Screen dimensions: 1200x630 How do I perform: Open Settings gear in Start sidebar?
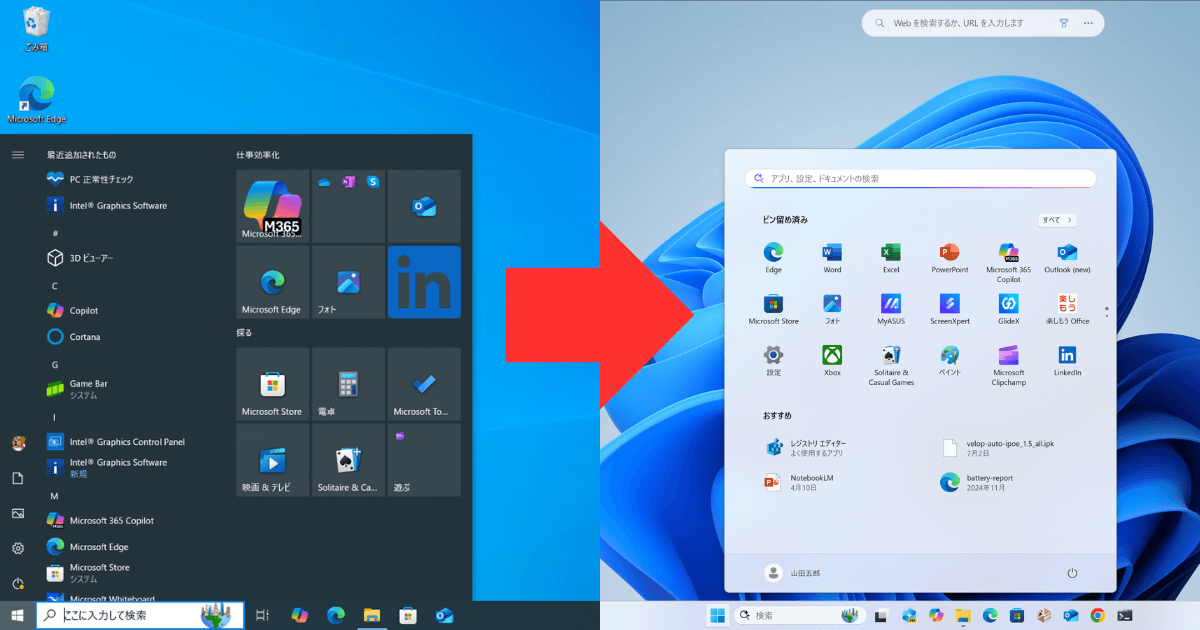(x=18, y=548)
